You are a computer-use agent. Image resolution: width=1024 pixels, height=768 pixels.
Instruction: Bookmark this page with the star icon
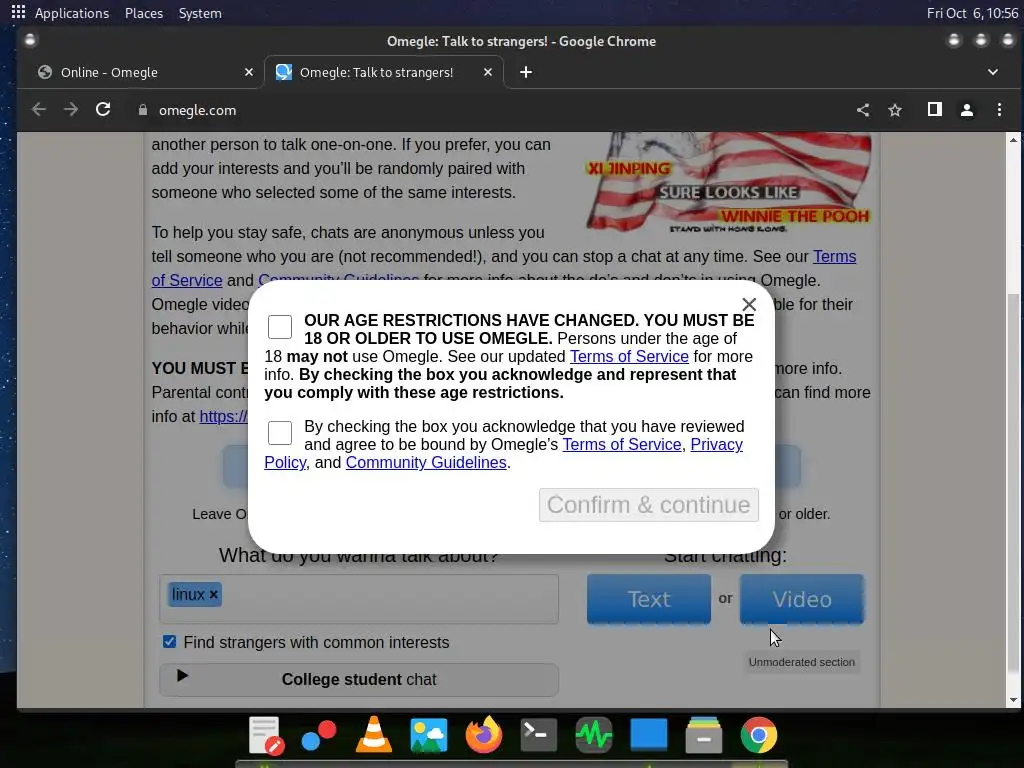pos(895,110)
